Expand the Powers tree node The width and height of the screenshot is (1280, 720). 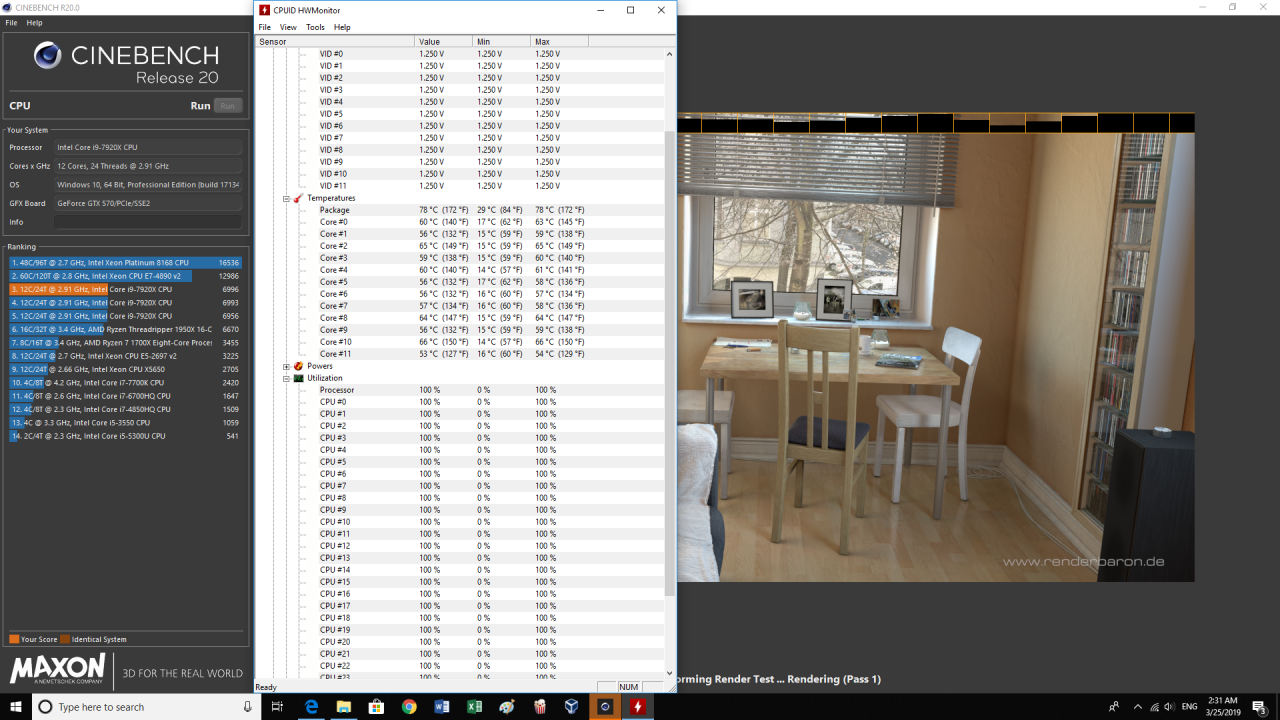coord(286,366)
